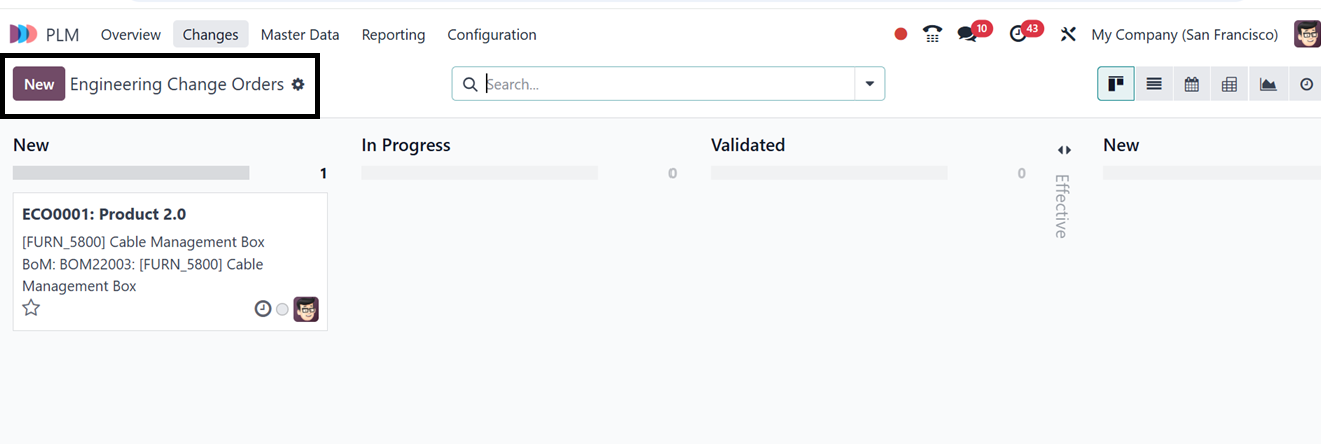Open the Reporting menu
This screenshot has height=444, width=1321.
[393, 34]
